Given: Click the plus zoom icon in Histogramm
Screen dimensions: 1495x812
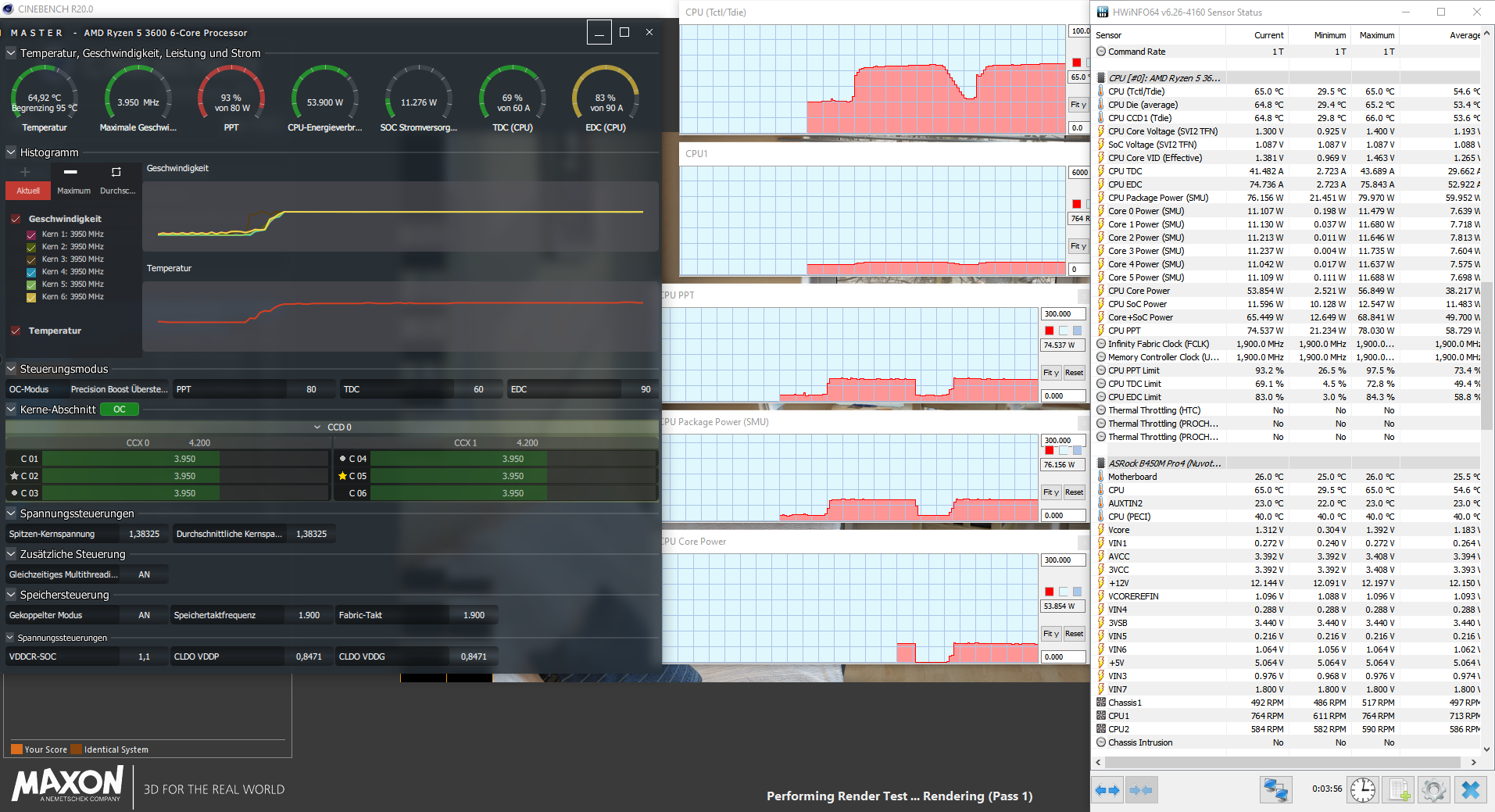Looking at the screenshot, I should [25, 171].
